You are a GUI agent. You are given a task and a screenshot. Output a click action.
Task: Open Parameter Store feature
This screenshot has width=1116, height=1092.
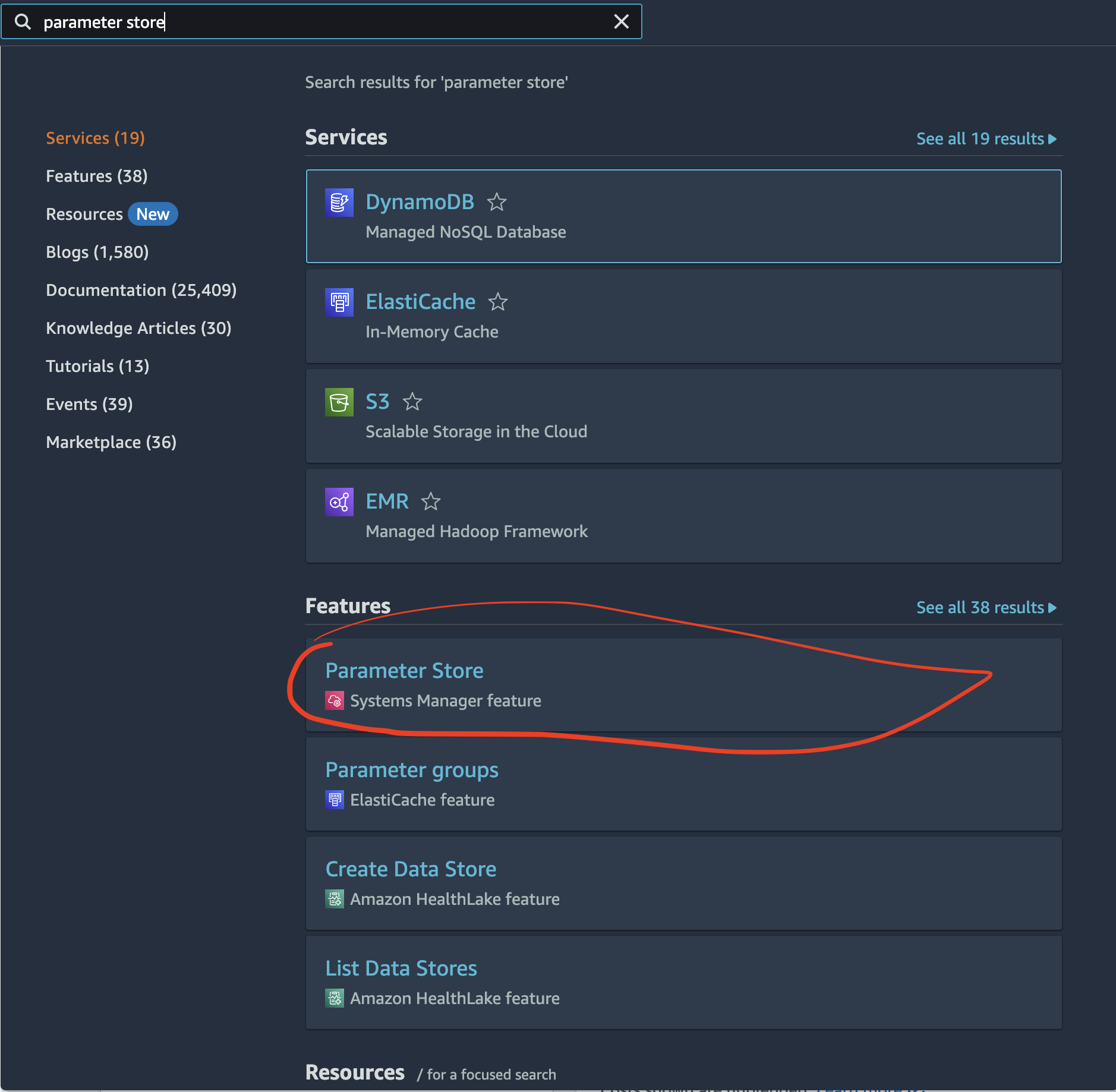point(404,671)
